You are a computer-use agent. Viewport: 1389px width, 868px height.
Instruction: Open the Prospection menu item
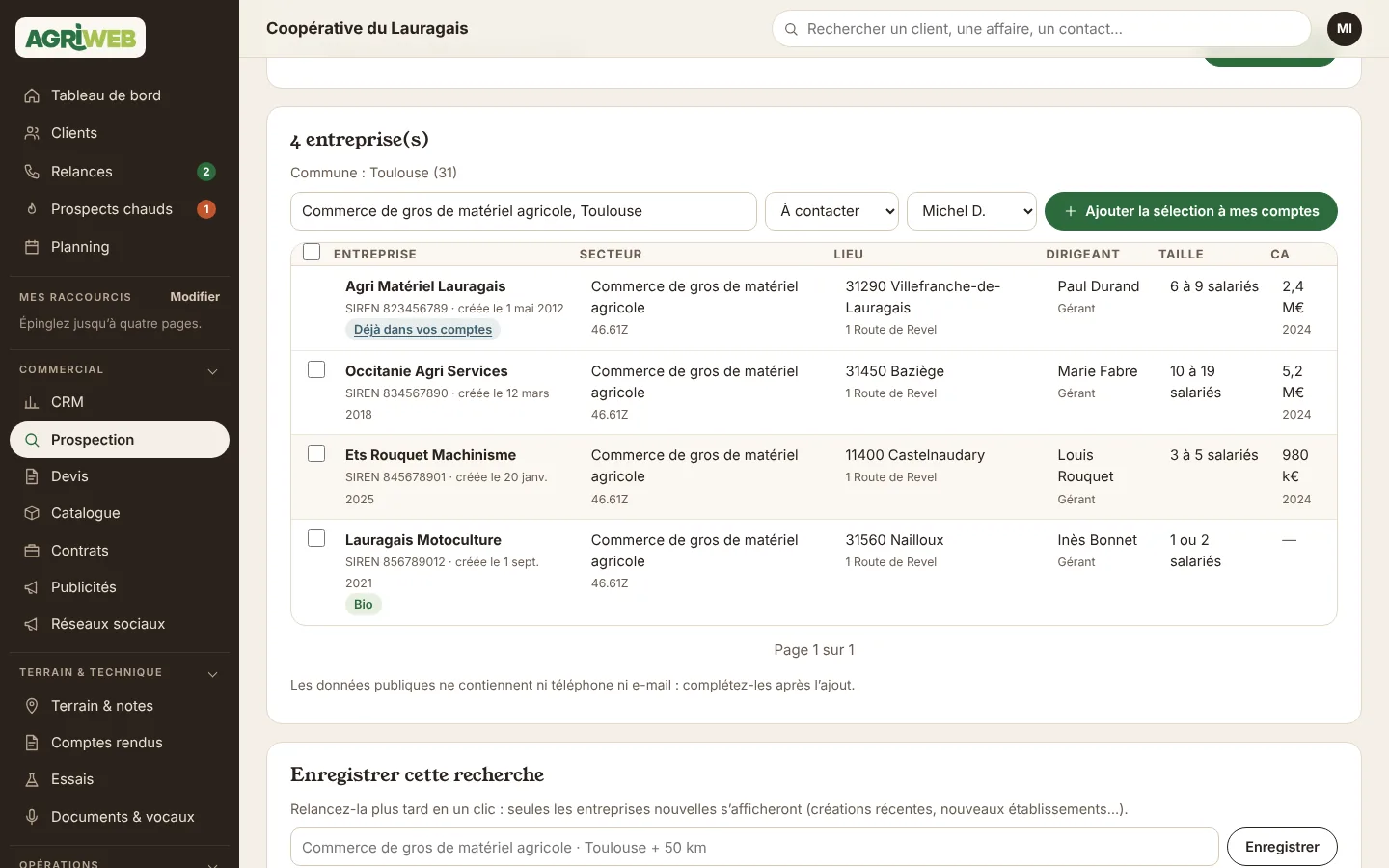(x=120, y=440)
